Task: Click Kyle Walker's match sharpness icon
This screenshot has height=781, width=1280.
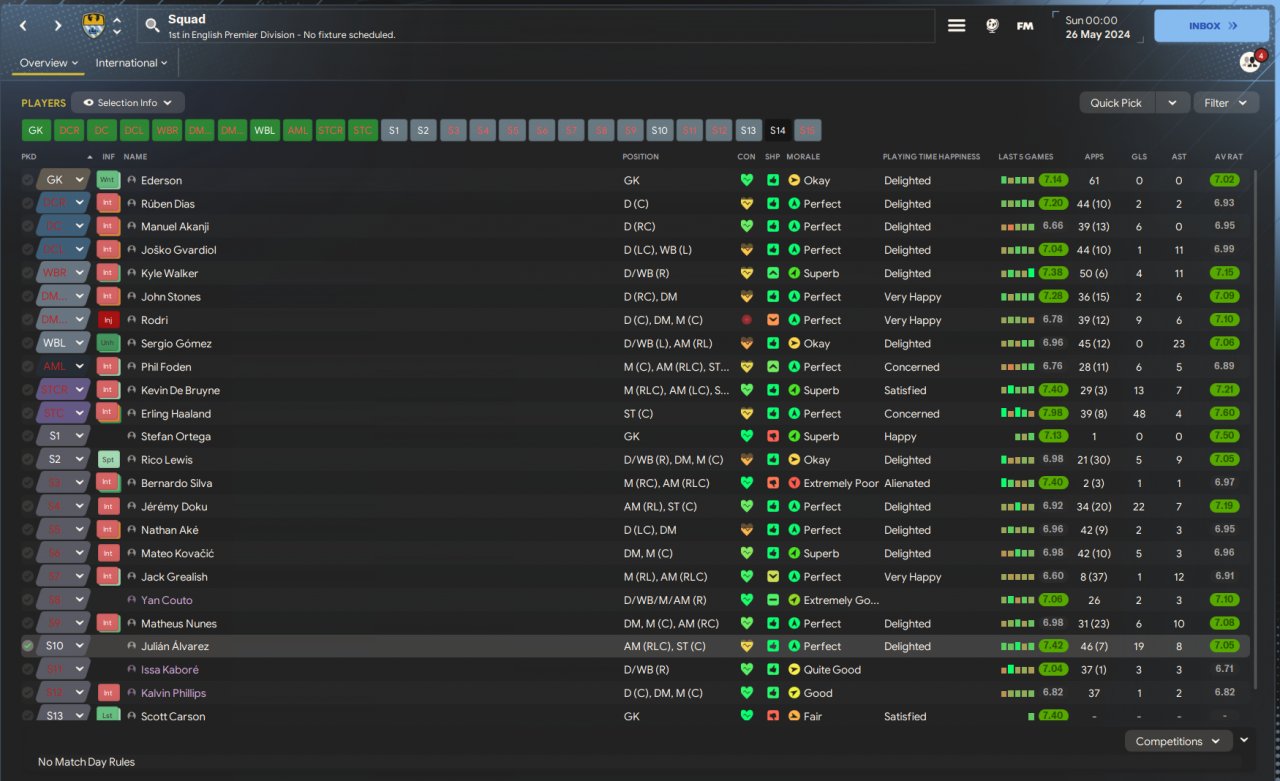Action: point(773,273)
